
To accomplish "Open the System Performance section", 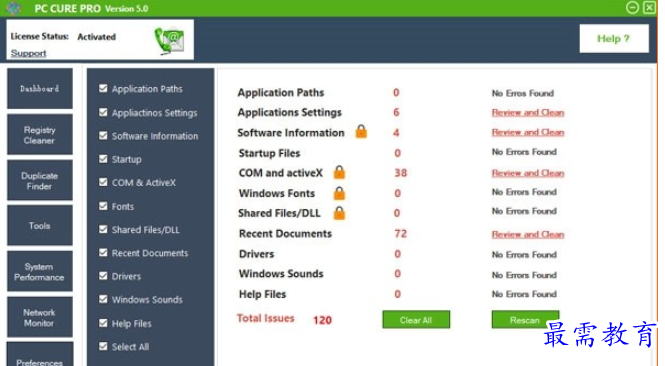I will (x=39, y=271).
